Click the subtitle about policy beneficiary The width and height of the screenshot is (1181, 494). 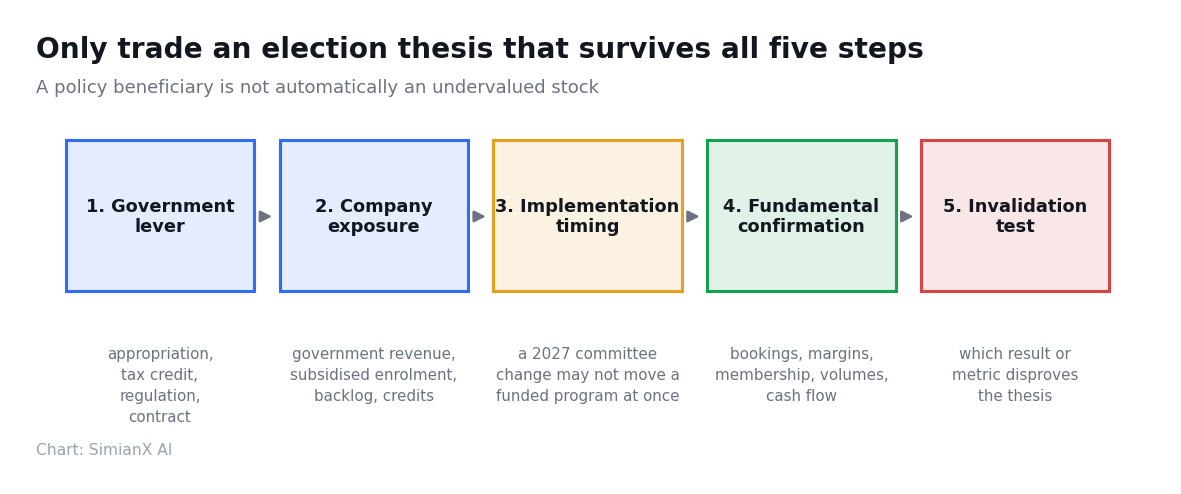(x=317, y=87)
